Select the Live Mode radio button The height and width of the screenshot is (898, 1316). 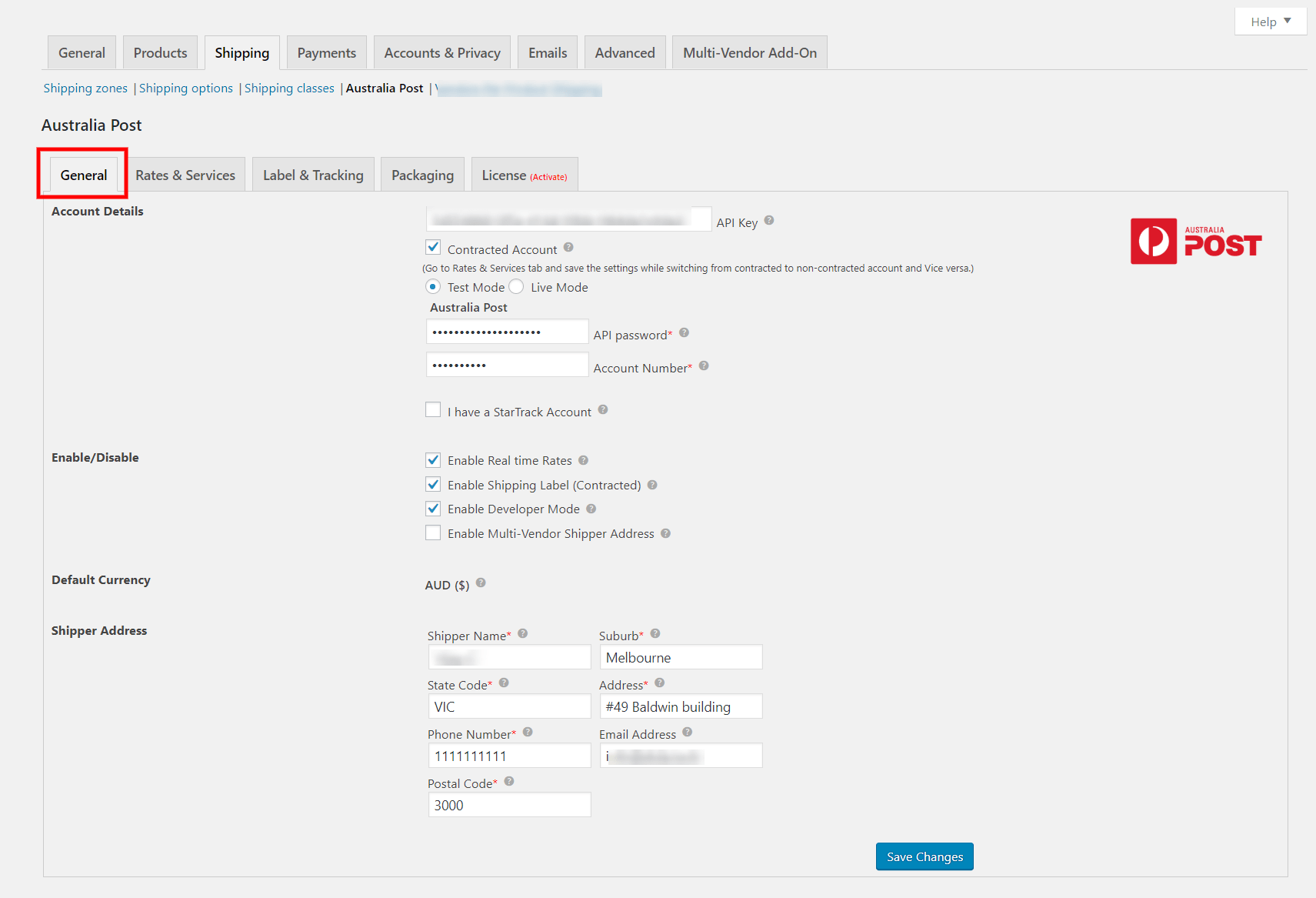coord(516,286)
